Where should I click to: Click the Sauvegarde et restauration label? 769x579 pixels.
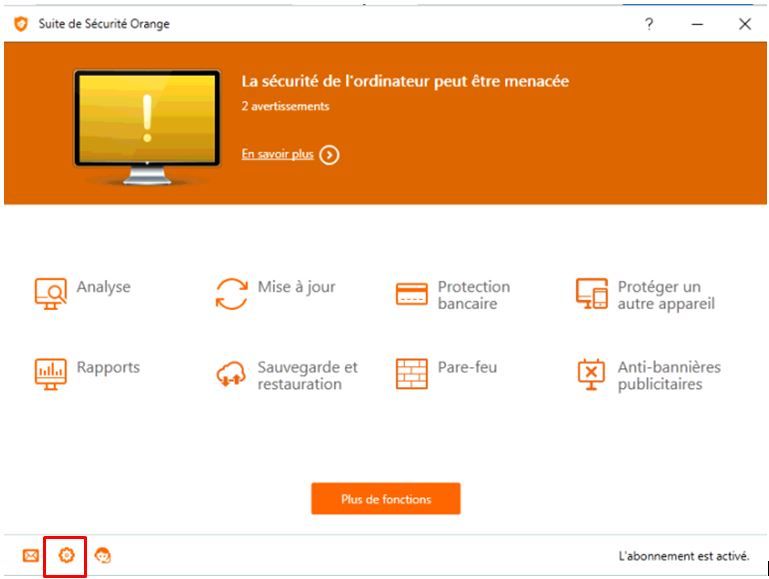pos(308,375)
